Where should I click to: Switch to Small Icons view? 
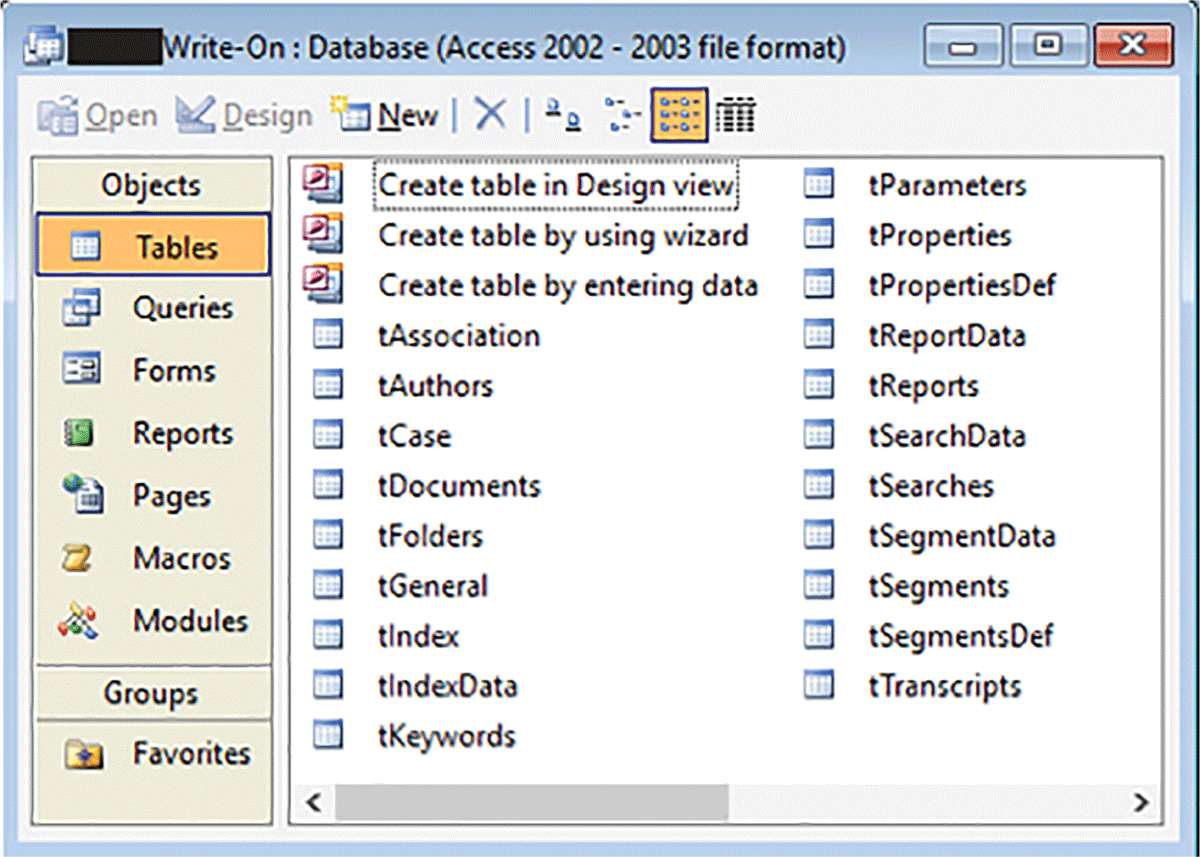coord(622,116)
